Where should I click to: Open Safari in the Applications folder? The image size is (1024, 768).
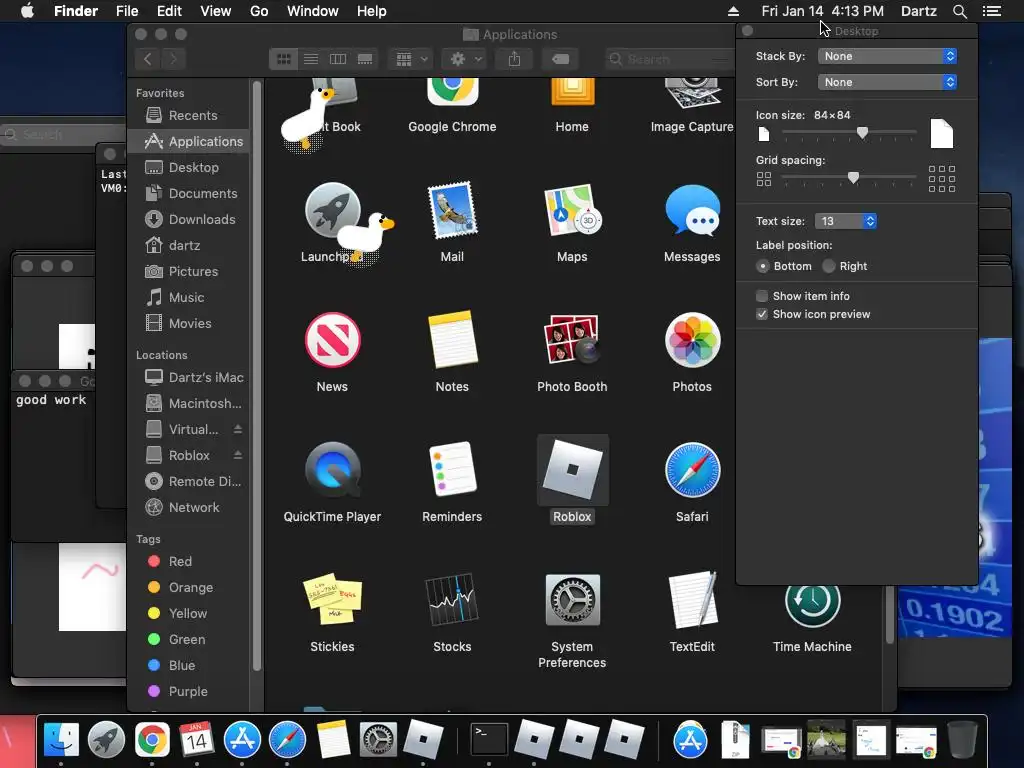point(692,470)
